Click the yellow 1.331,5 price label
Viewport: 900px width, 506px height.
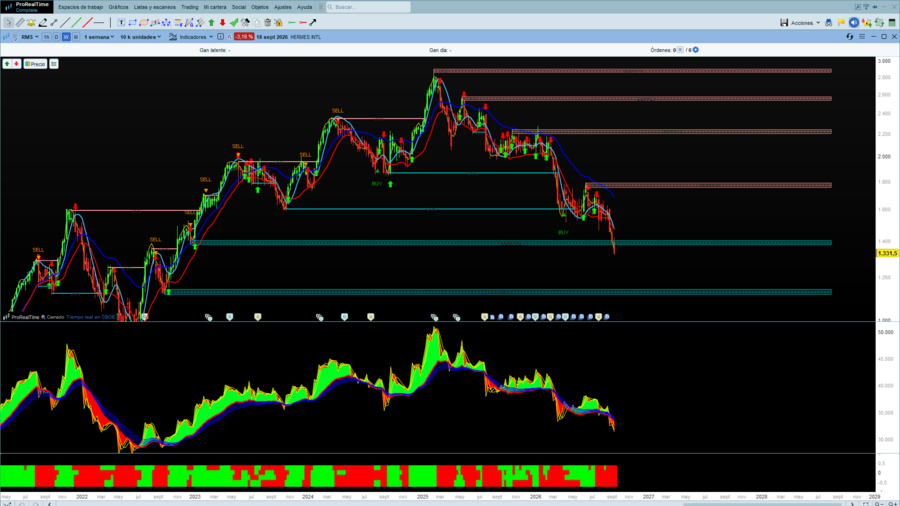coord(887,253)
